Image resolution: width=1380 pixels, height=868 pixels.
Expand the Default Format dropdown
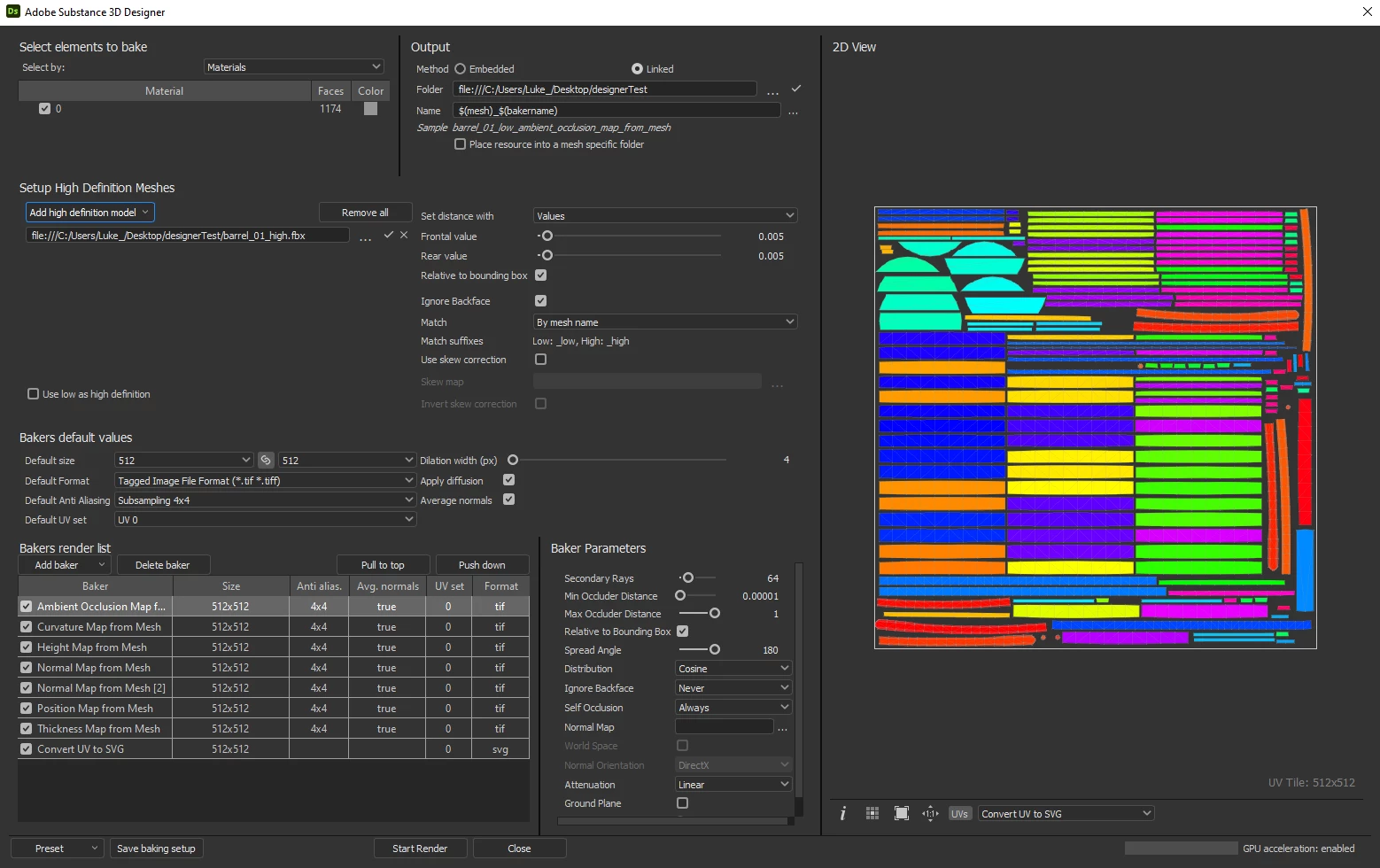tap(265, 481)
